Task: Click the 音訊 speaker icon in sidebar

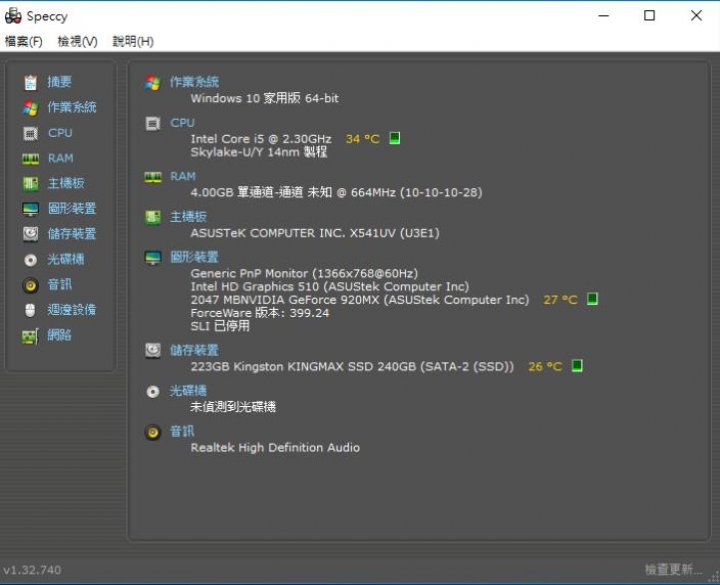Action: (30, 285)
